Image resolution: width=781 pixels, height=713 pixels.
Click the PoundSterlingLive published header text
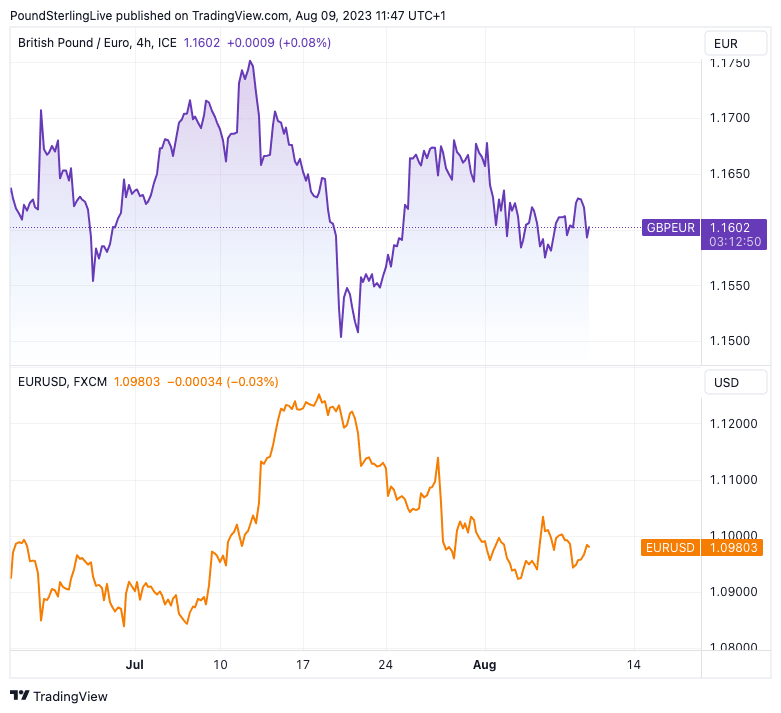coord(228,15)
